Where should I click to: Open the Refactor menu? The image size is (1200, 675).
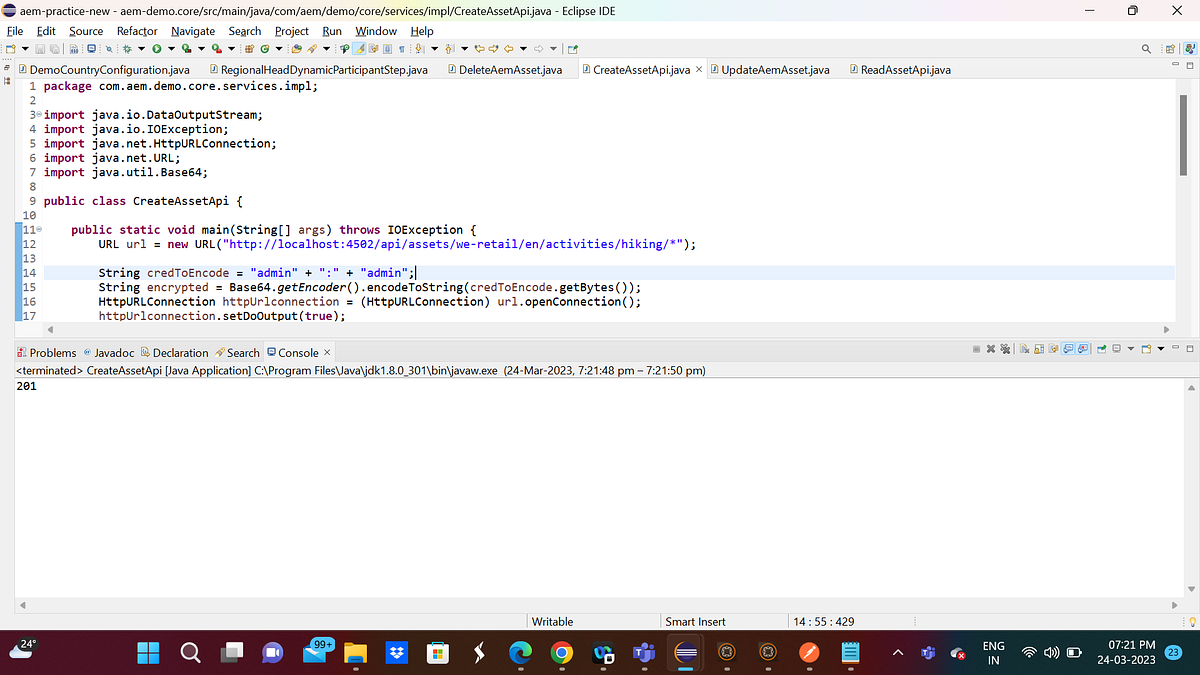coord(137,31)
